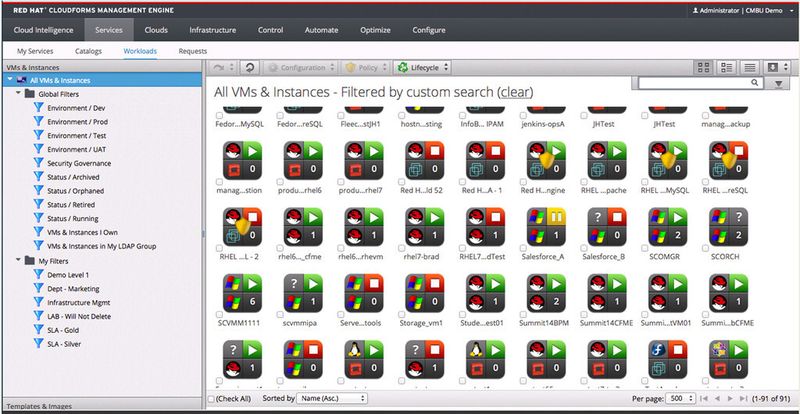Click Environment / Dev filter icon
Viewport: 800px width, 414px height.
coord(38,108)
